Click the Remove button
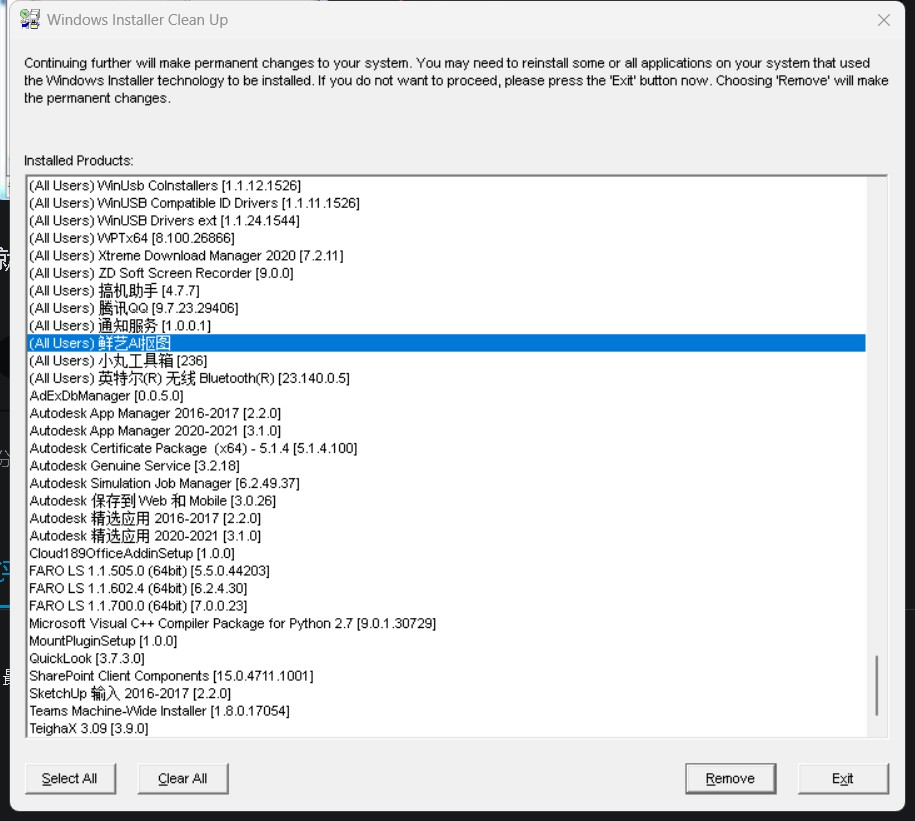Viewport: 915px width, 821px height. tap(730, 778)
